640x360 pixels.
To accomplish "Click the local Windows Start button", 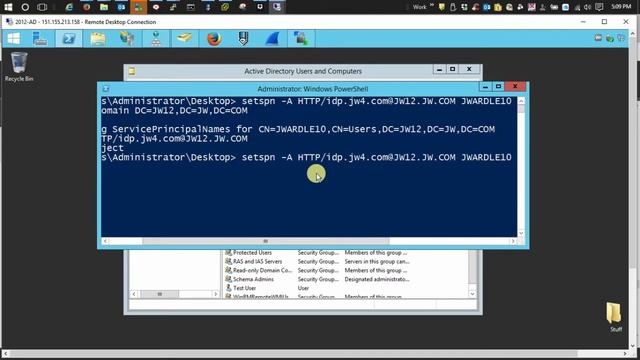I will pyautogui.click(x=8, y=7).
